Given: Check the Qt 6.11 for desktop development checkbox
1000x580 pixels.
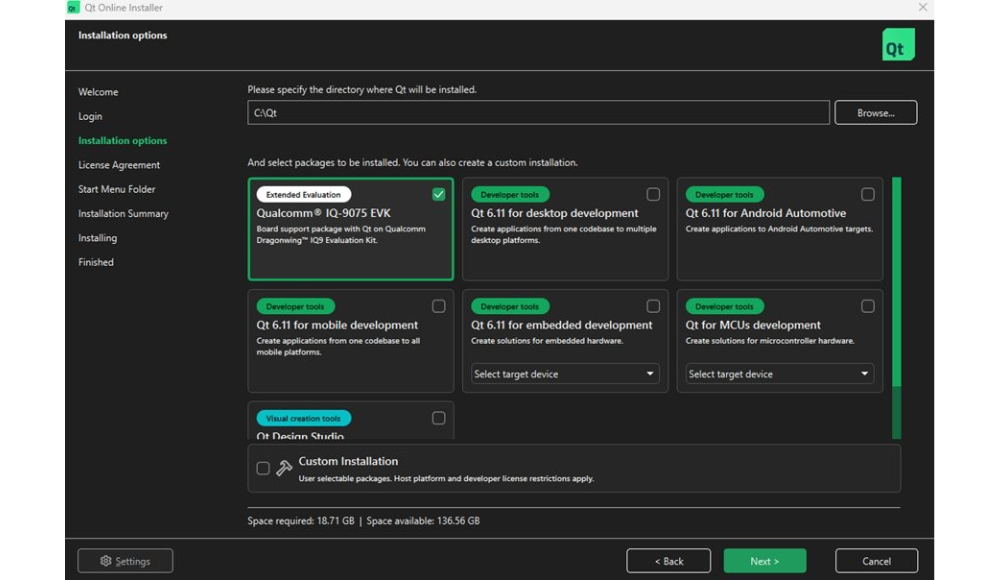Looking at the screenshot, I should (653, 195).
